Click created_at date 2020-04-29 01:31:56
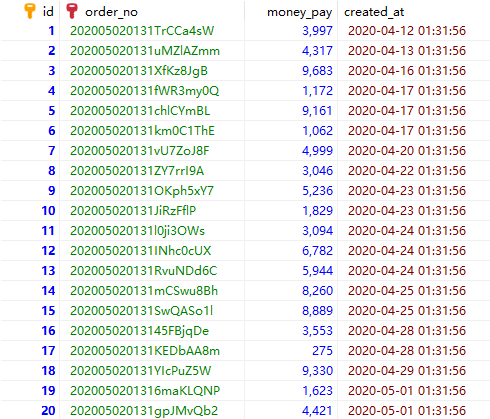The width and height of the screenshot is (490, 419). [407, 371]
